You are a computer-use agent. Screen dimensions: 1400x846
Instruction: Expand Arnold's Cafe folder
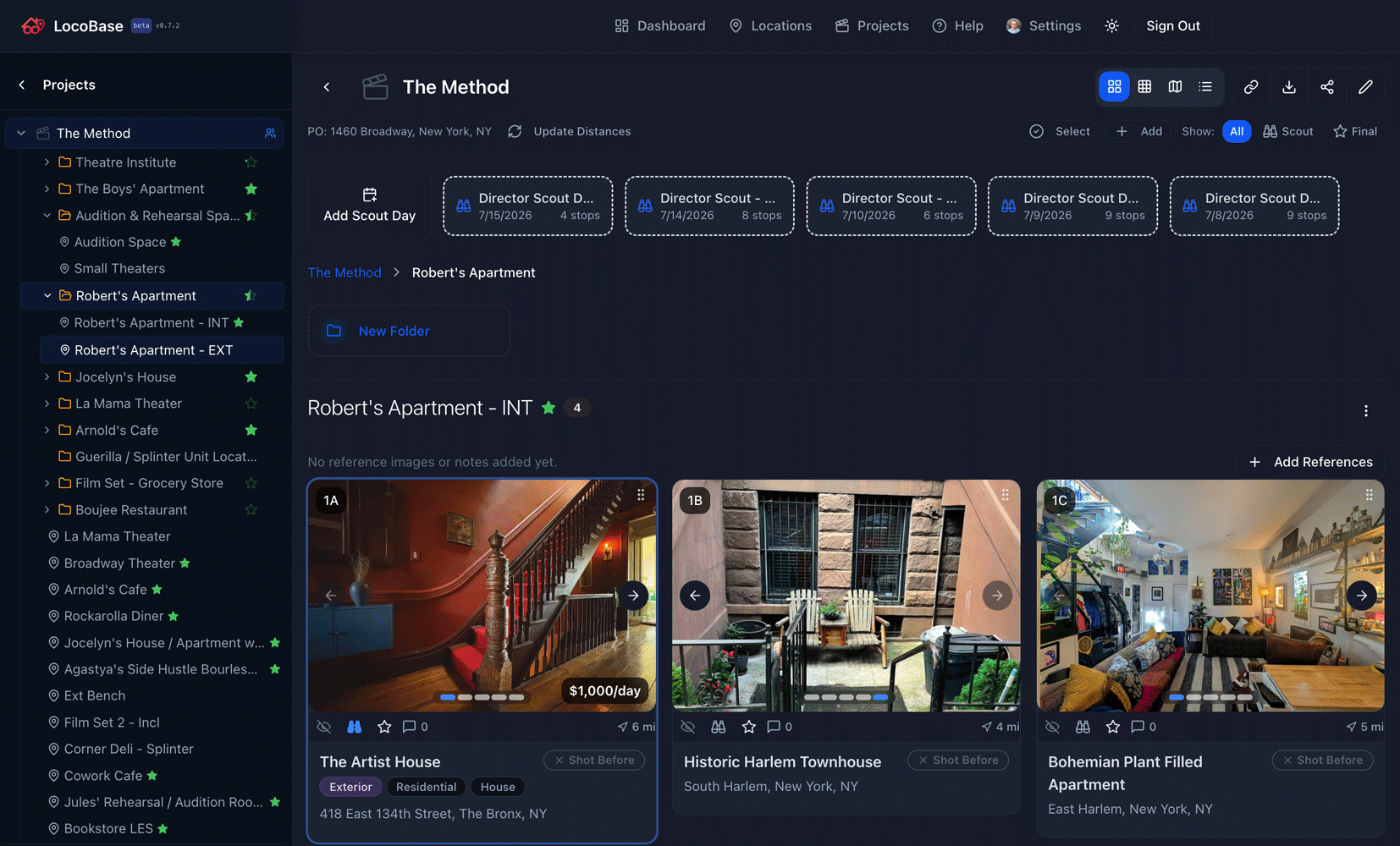coord(47,430)
